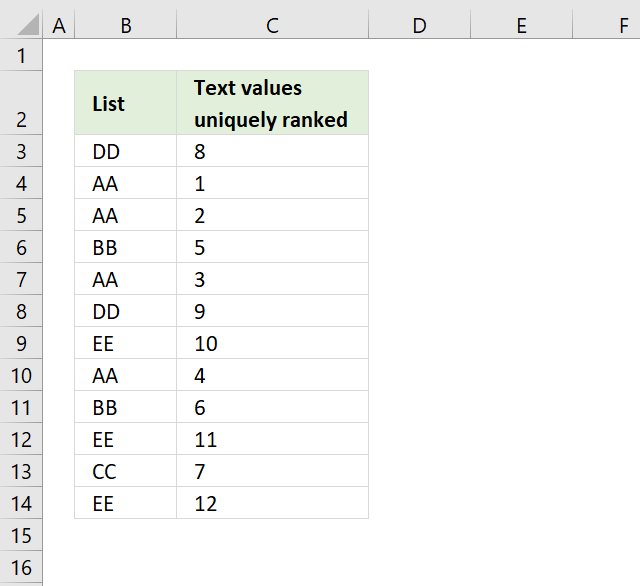
Task: Click cell C5 with value 2
Action: click(x=273, y=215)
